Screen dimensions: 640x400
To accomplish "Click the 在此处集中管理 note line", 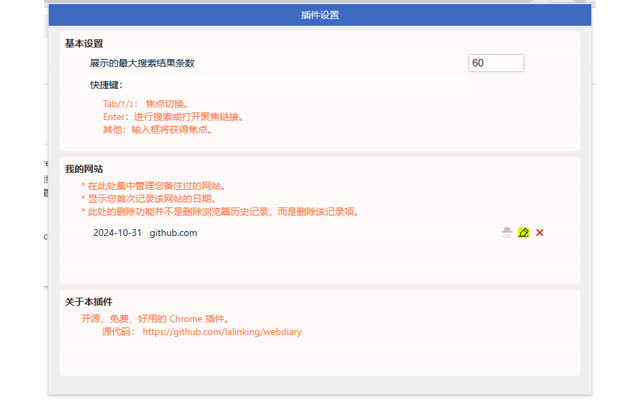I will 154,186.
